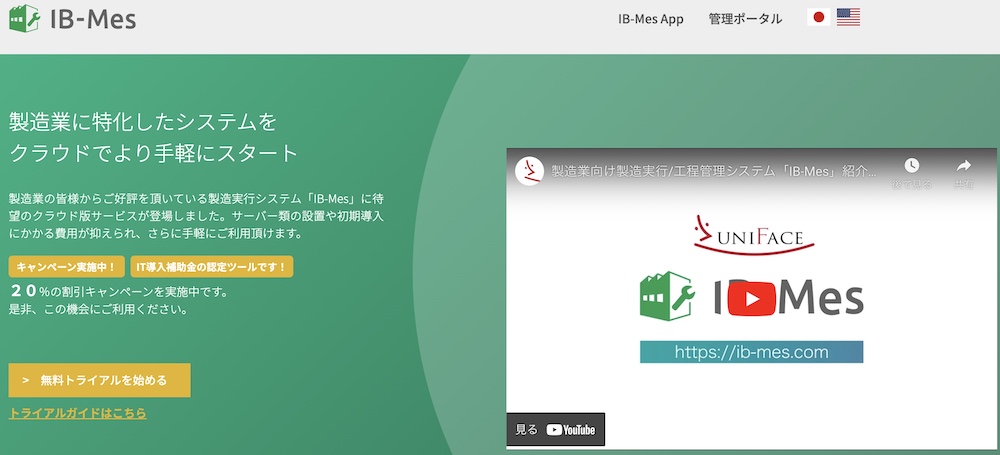The width and height of the screenshot is (1000, 455).
Task: Click the green factory wrench icon in video
Action: pyautogui.click(x=666, y=296)
